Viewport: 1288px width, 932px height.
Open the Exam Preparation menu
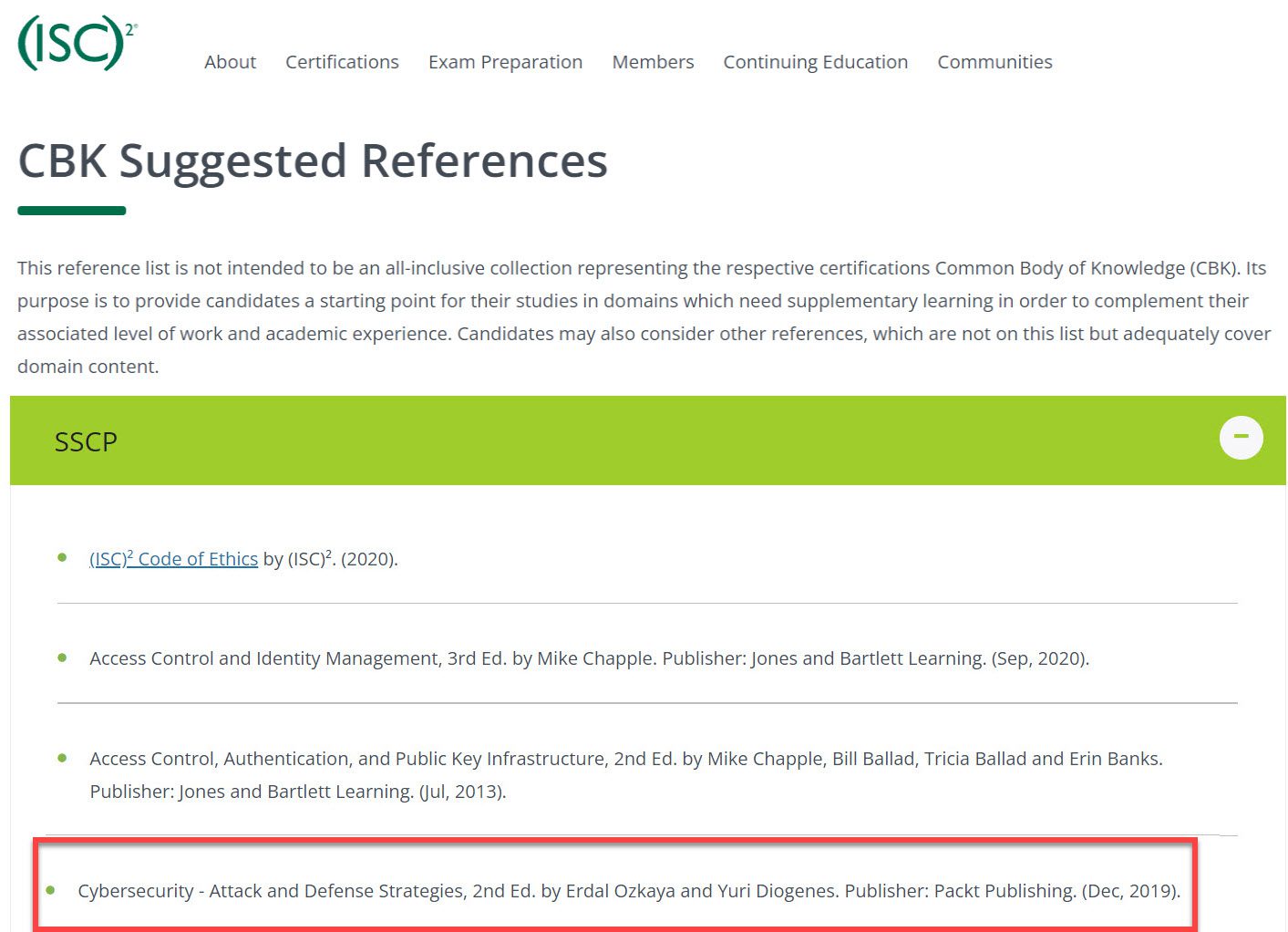(x=505, y=62)
